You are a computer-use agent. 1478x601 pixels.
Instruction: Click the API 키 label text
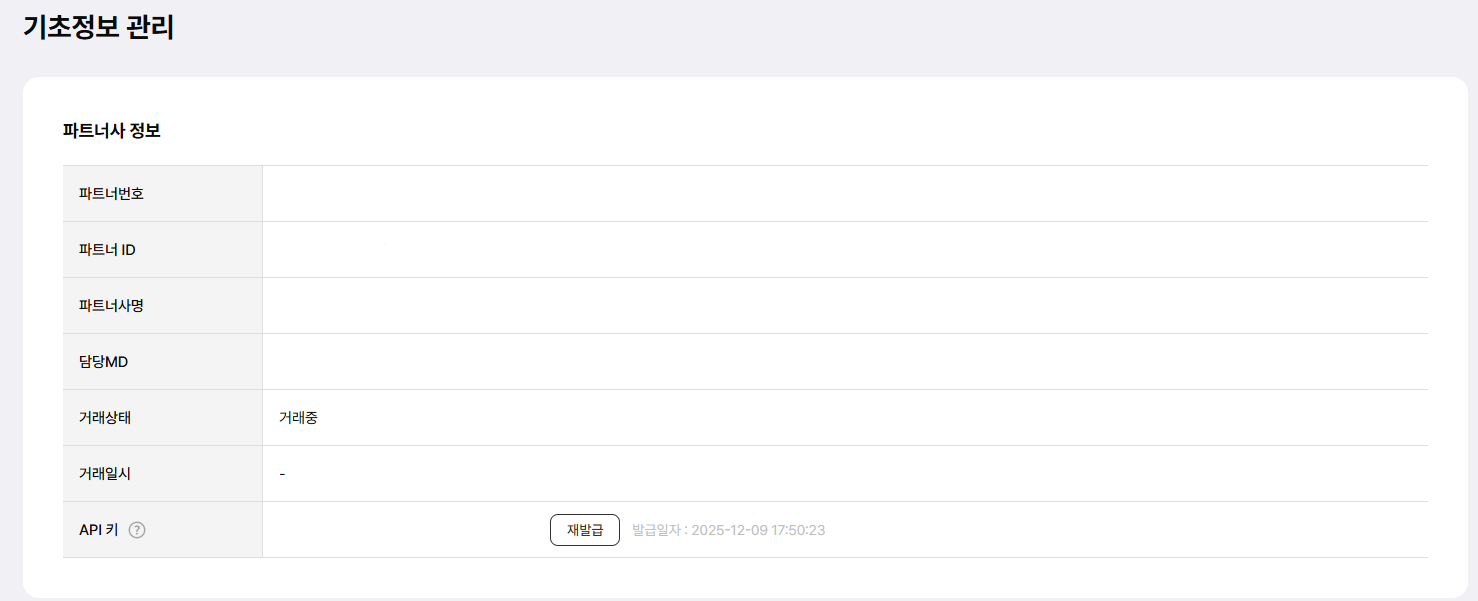click(98, 530)
